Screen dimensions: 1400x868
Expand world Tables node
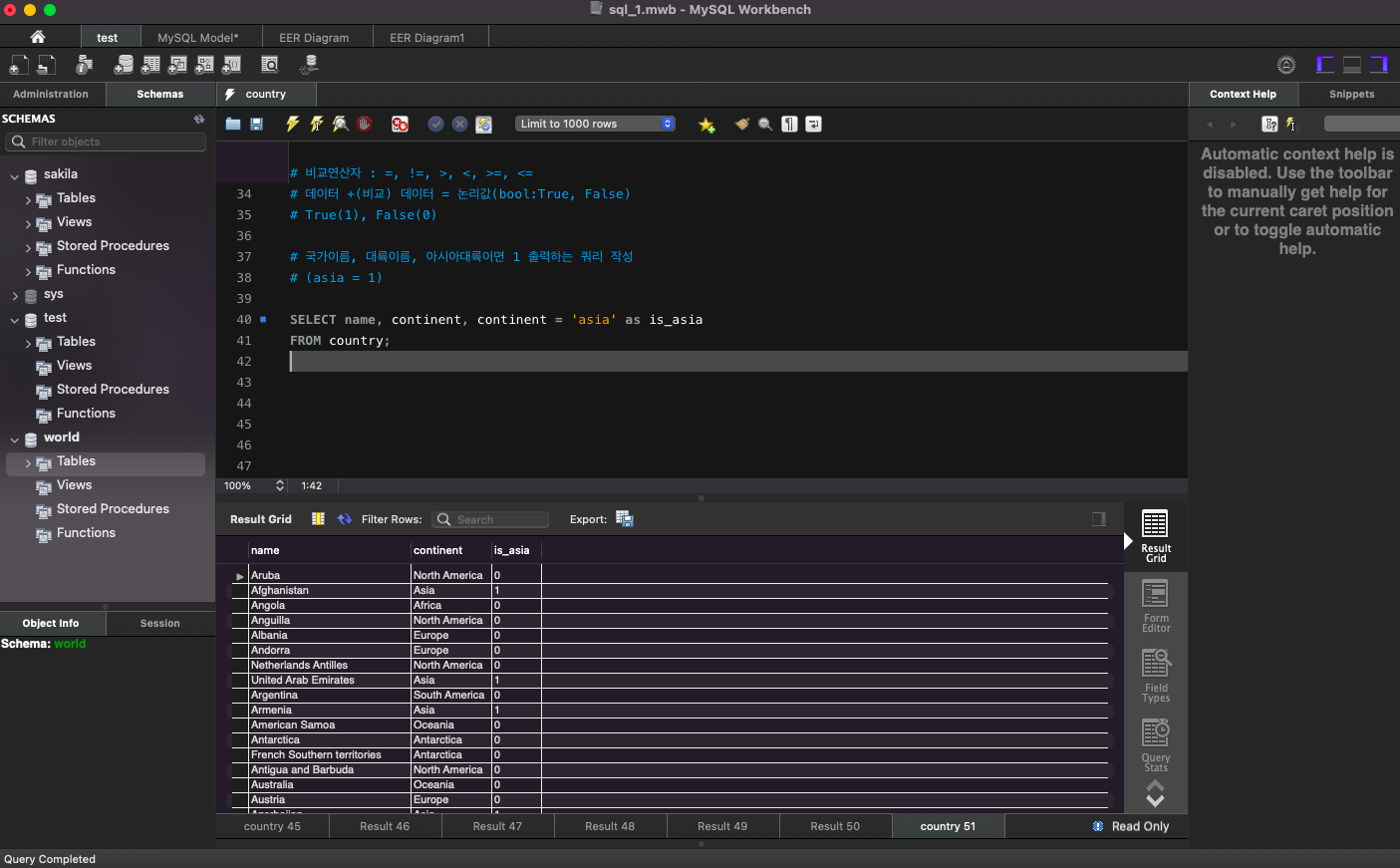click(28, 462)
